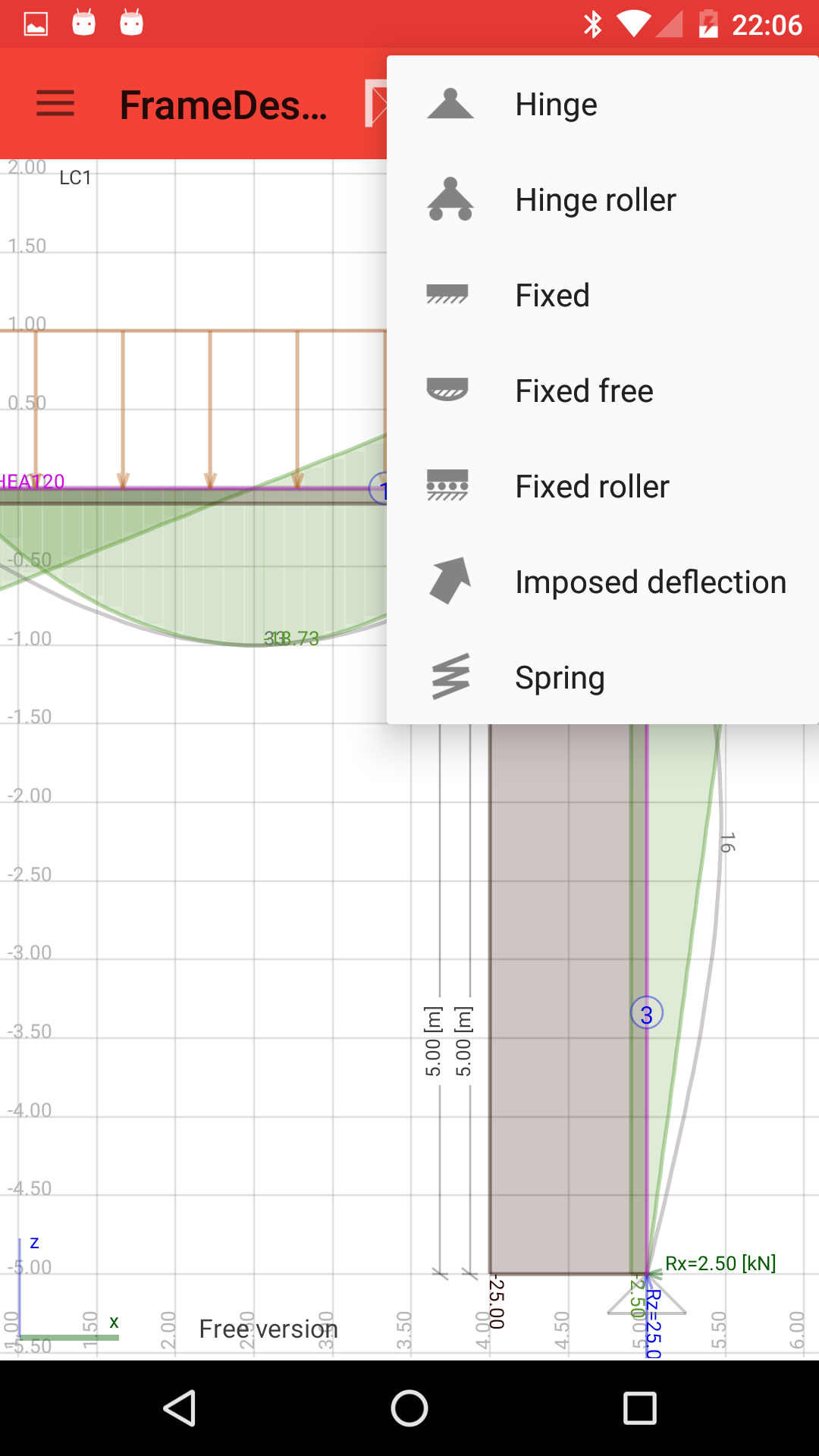Viewport: 819px width, 1456px height.
Task: Tap node 3 circle on the column
Action: [647, 1013]
